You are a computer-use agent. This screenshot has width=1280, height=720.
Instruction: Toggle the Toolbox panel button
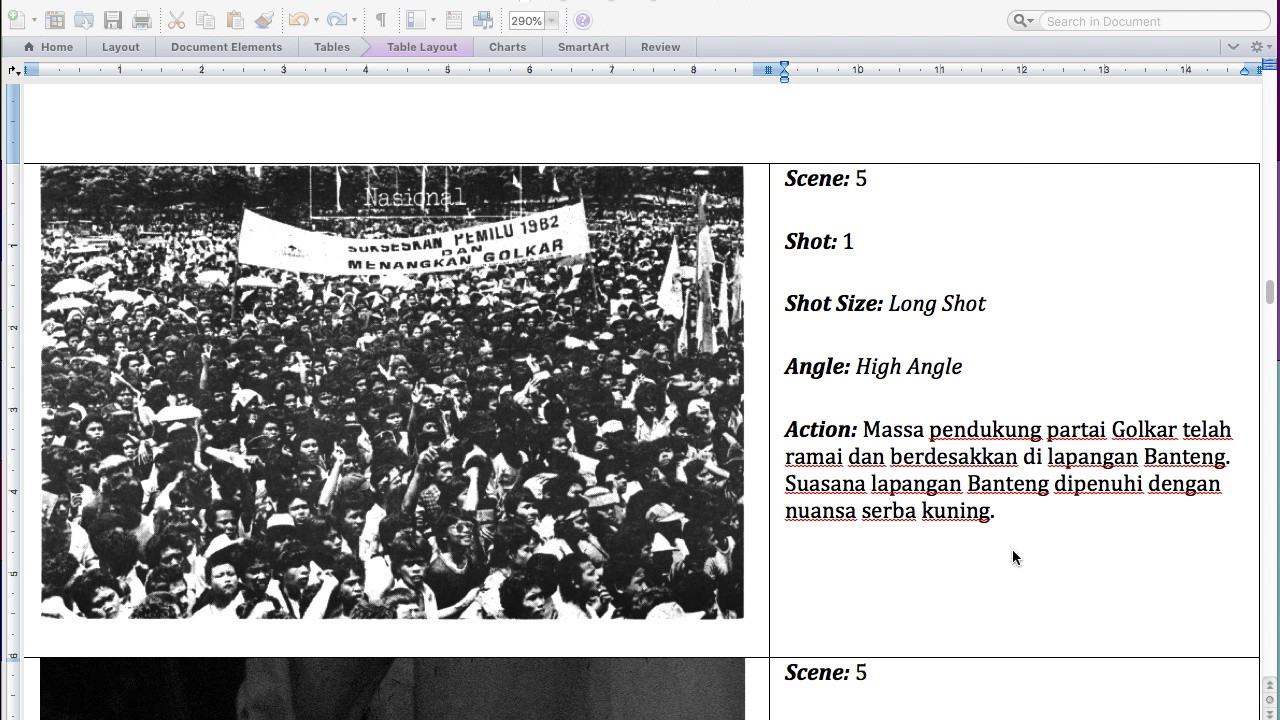(x=453, y=20)
